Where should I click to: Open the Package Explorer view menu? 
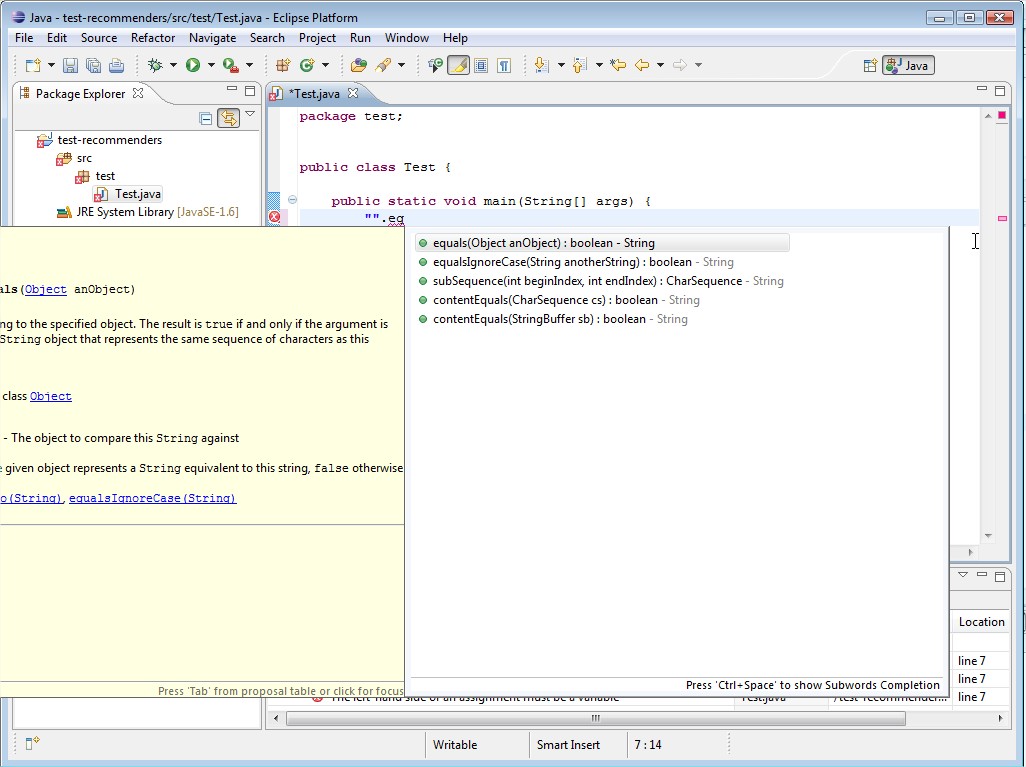point(250,115)
